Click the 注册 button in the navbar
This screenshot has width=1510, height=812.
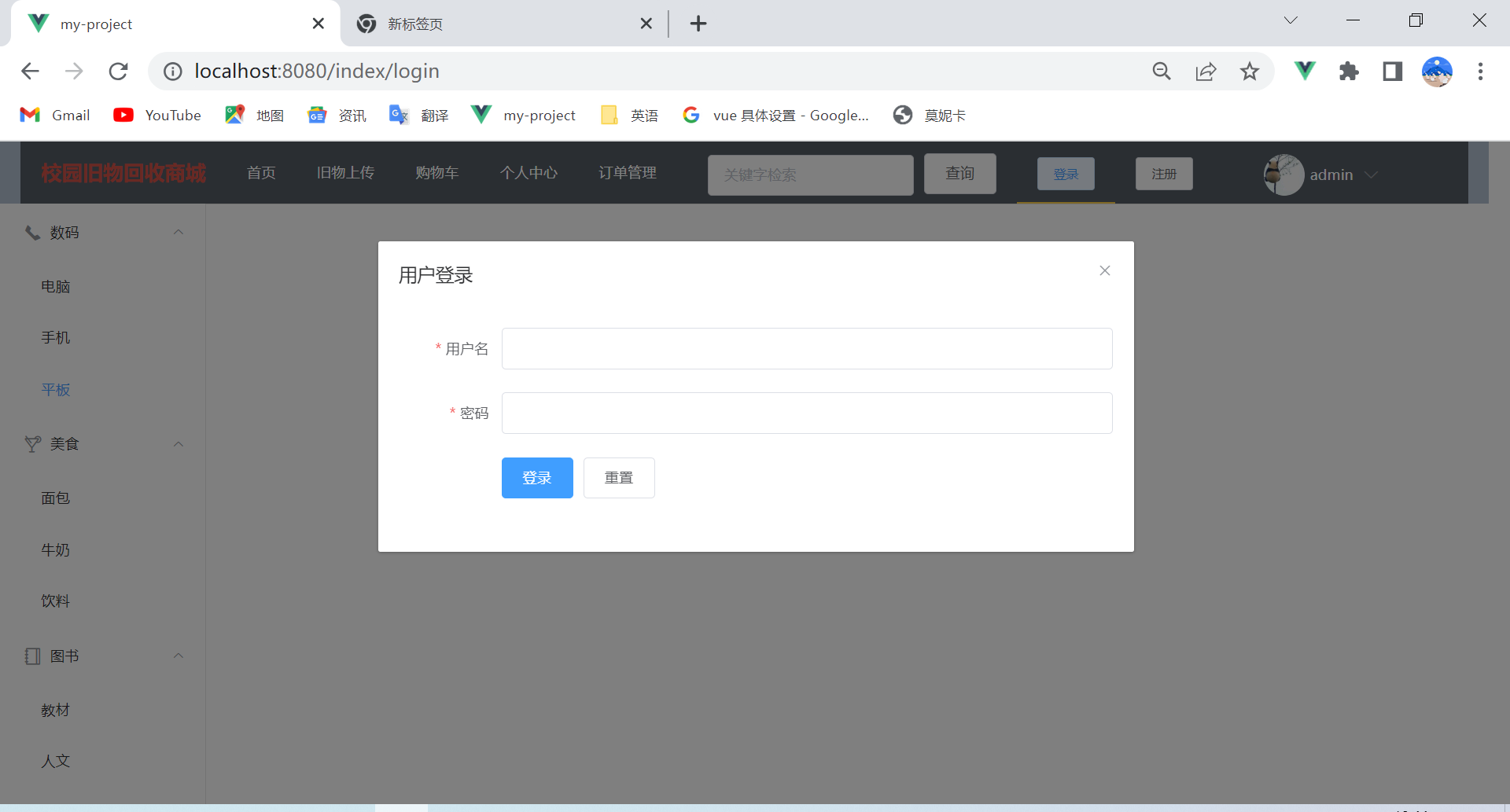coord(1163,174)
